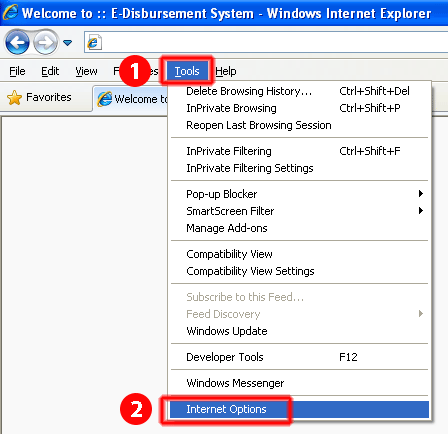Open the recent pages dropdown arrow
The image size is (448, 434).
point(68,43)
